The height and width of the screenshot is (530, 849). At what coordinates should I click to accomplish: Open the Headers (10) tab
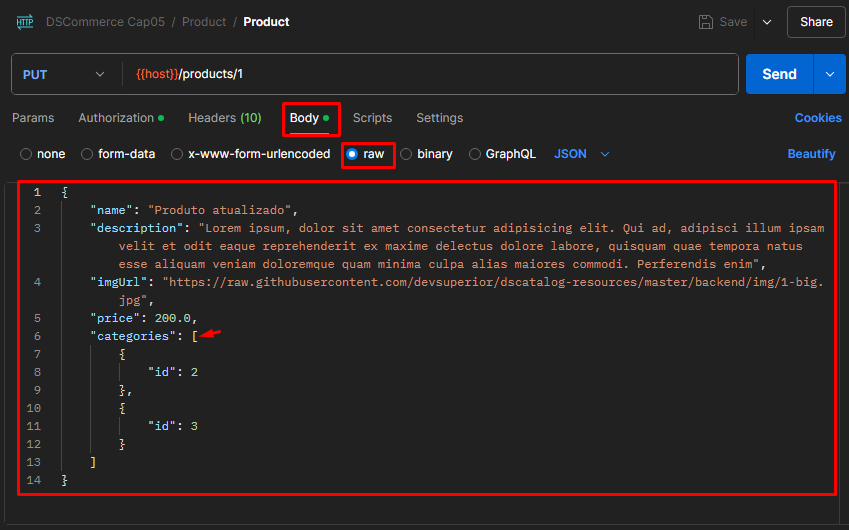[x=224, y=118]
